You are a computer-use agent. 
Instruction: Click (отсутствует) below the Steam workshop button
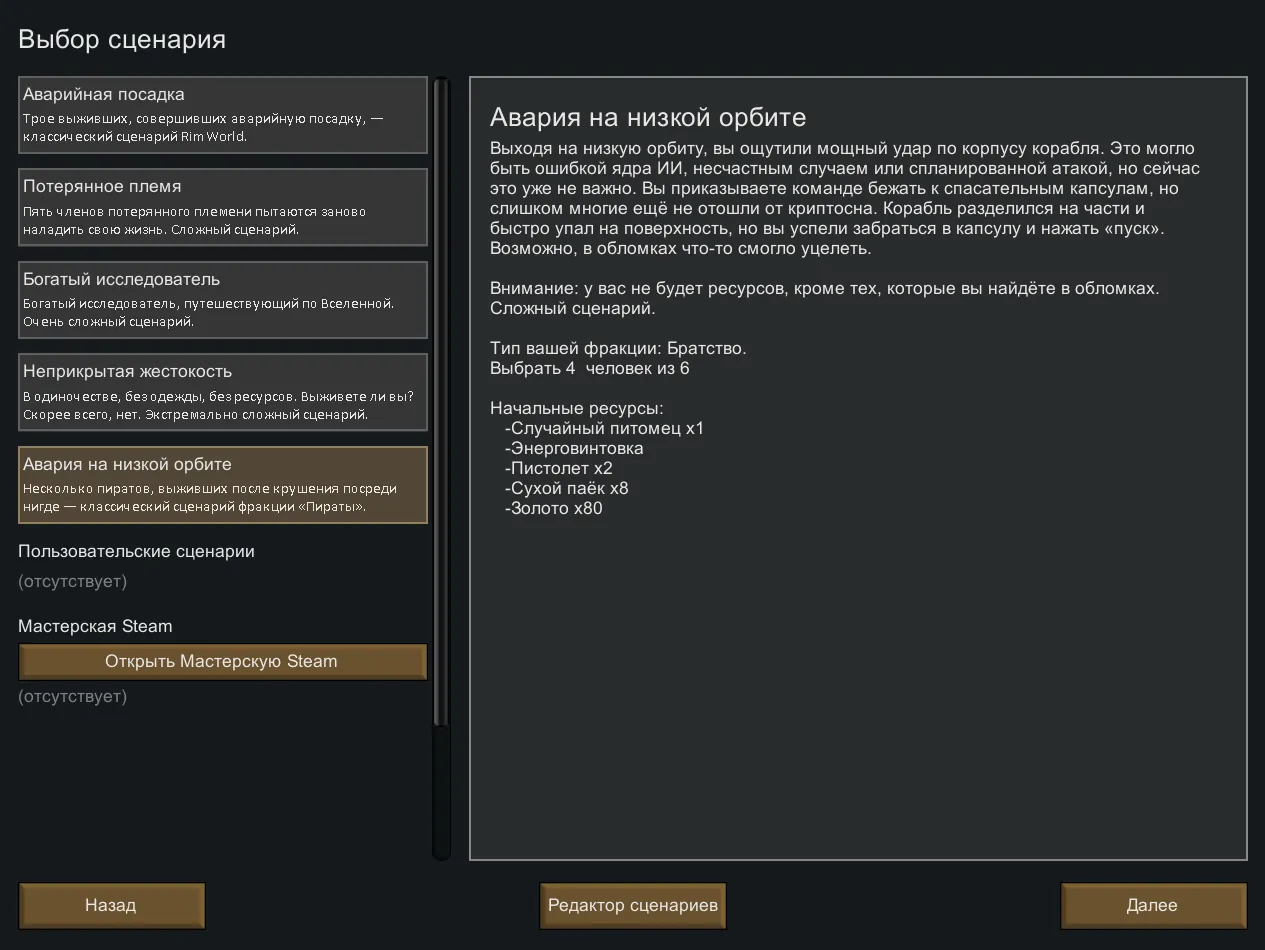point(72,697)
